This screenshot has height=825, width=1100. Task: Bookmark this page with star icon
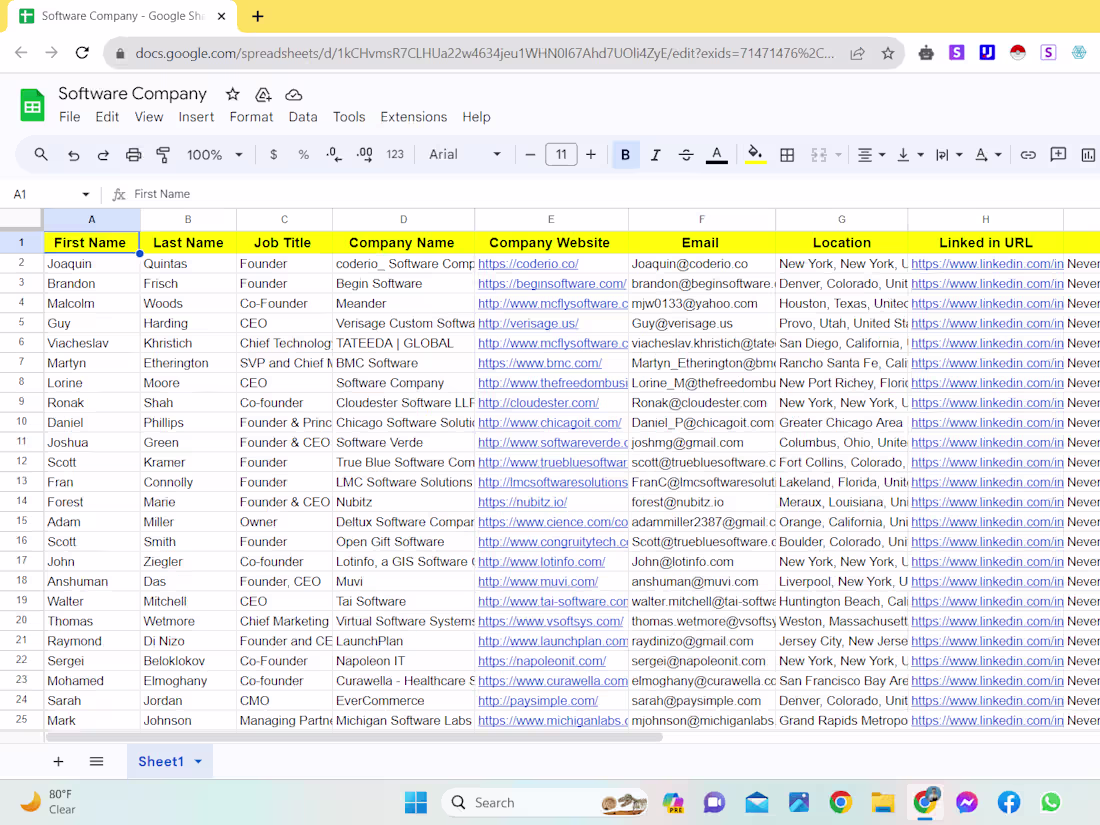point(887,53)
